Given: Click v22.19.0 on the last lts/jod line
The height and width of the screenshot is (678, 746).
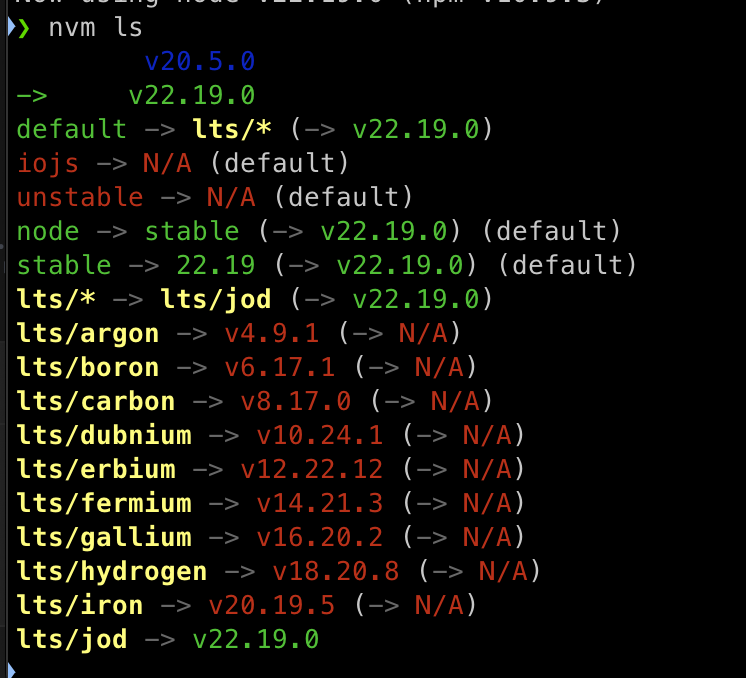Looking at the screenshot, I should coord(255,639).
